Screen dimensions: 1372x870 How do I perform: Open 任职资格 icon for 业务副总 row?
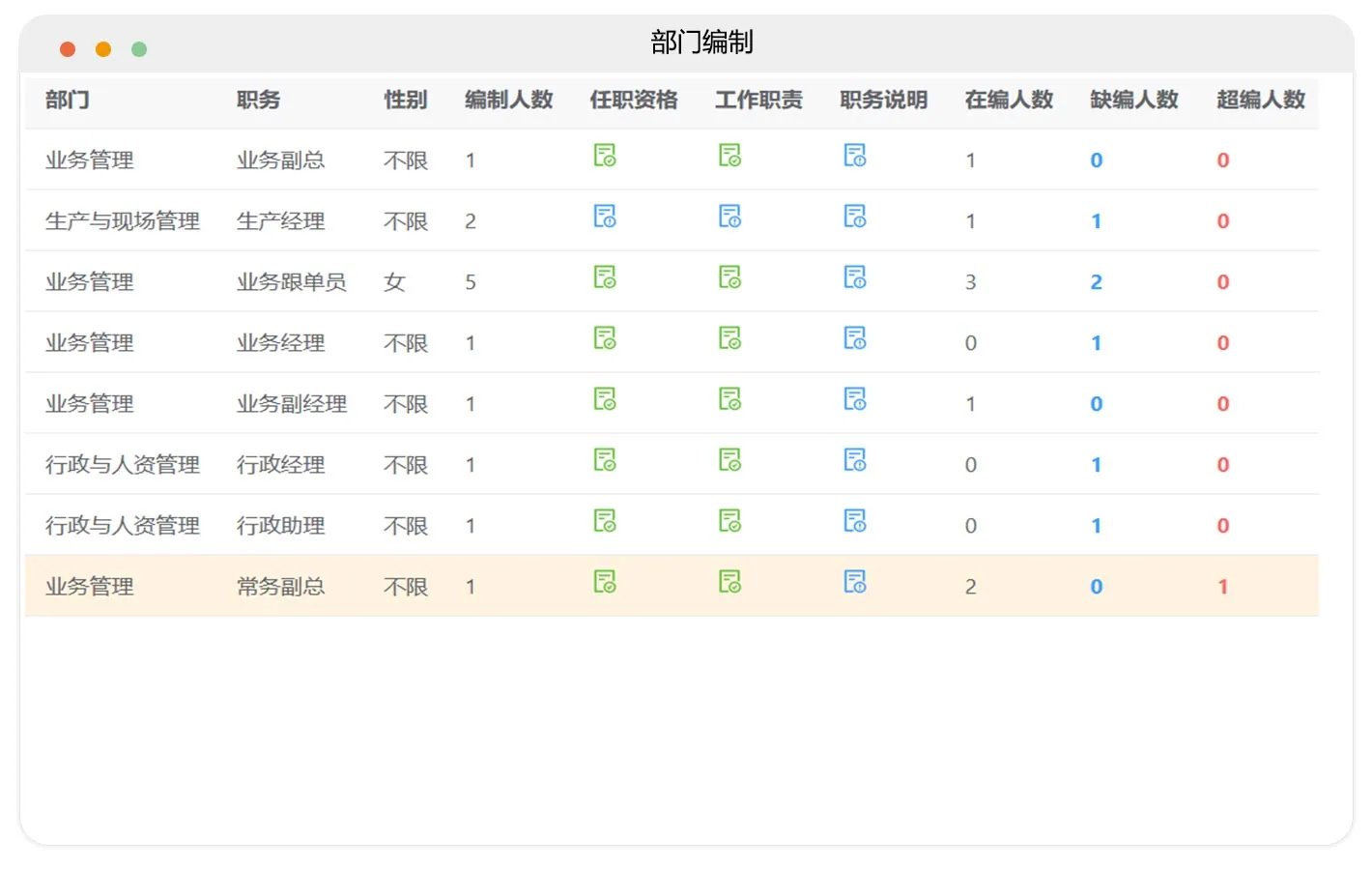(605, 156)
